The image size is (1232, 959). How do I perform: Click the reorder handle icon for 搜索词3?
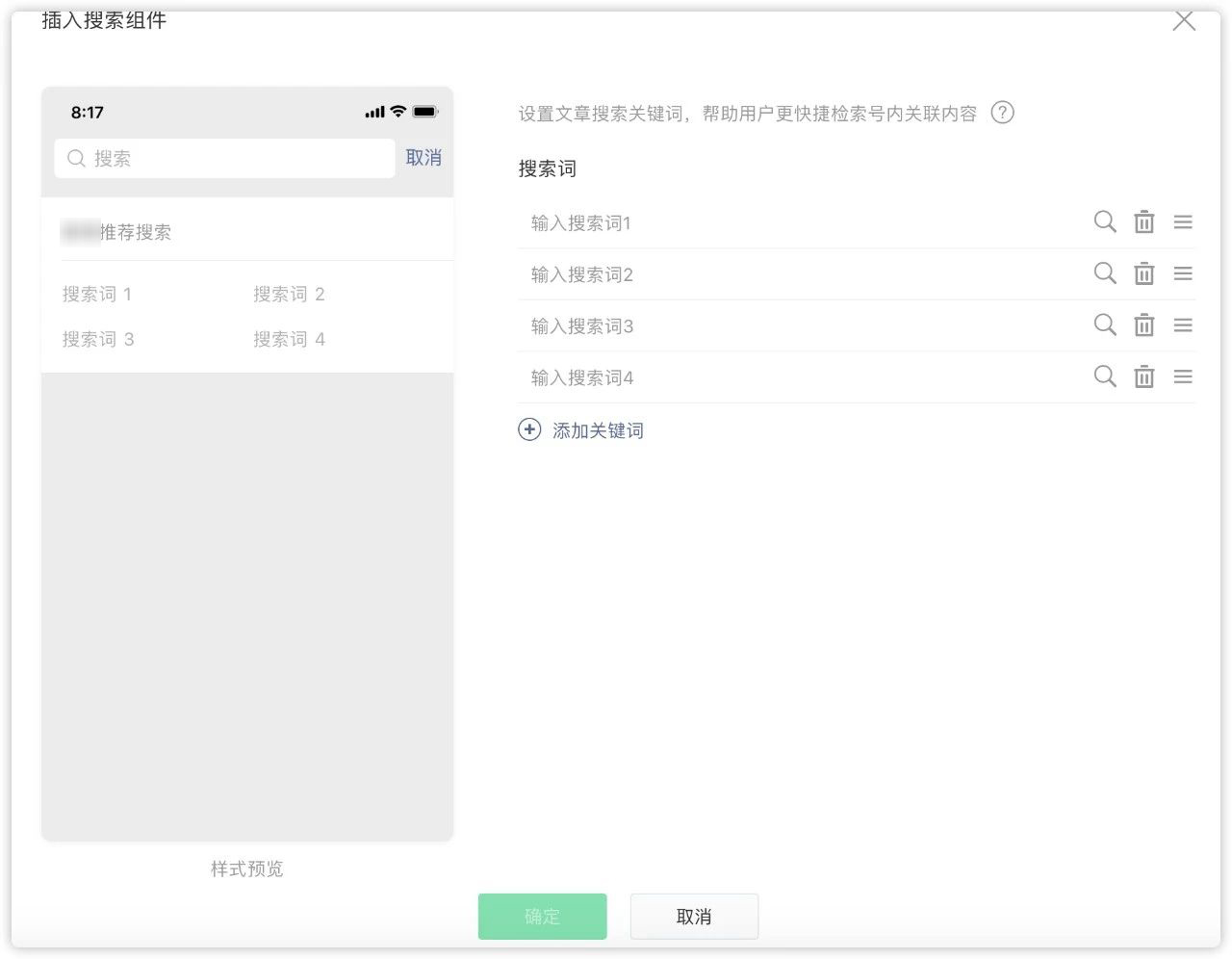tap(1182, 325)
